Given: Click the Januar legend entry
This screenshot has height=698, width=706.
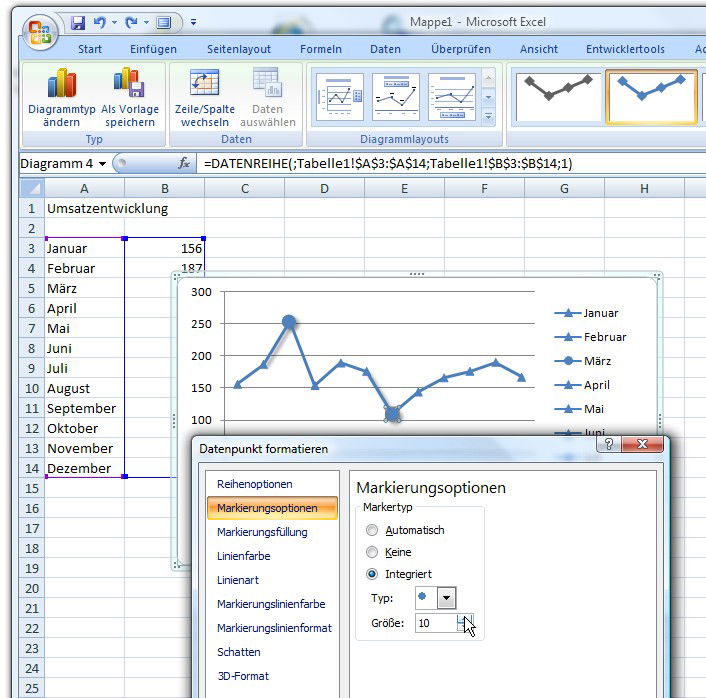Looking at the screenshot, I should click(x=586, y=313).
